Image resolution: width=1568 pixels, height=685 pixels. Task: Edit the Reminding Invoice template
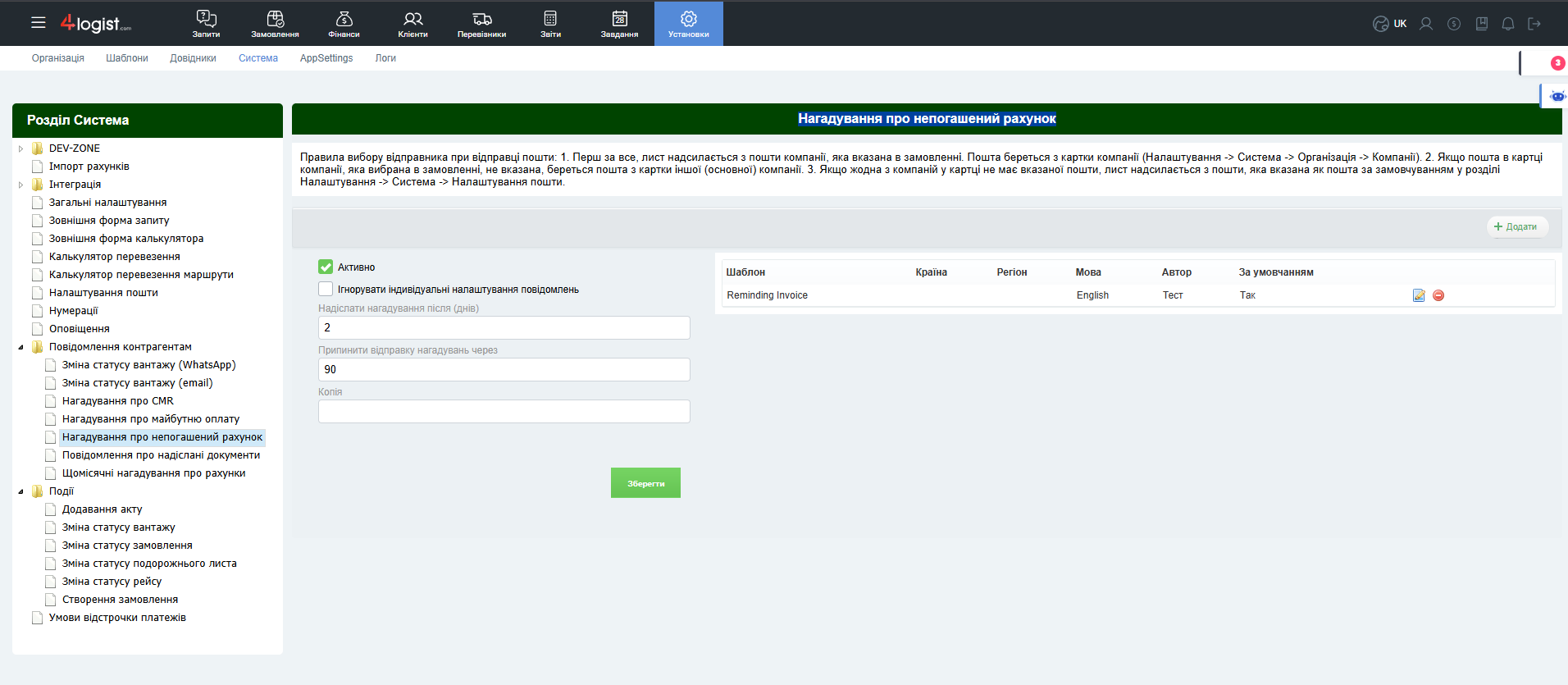coord(1419,295)
